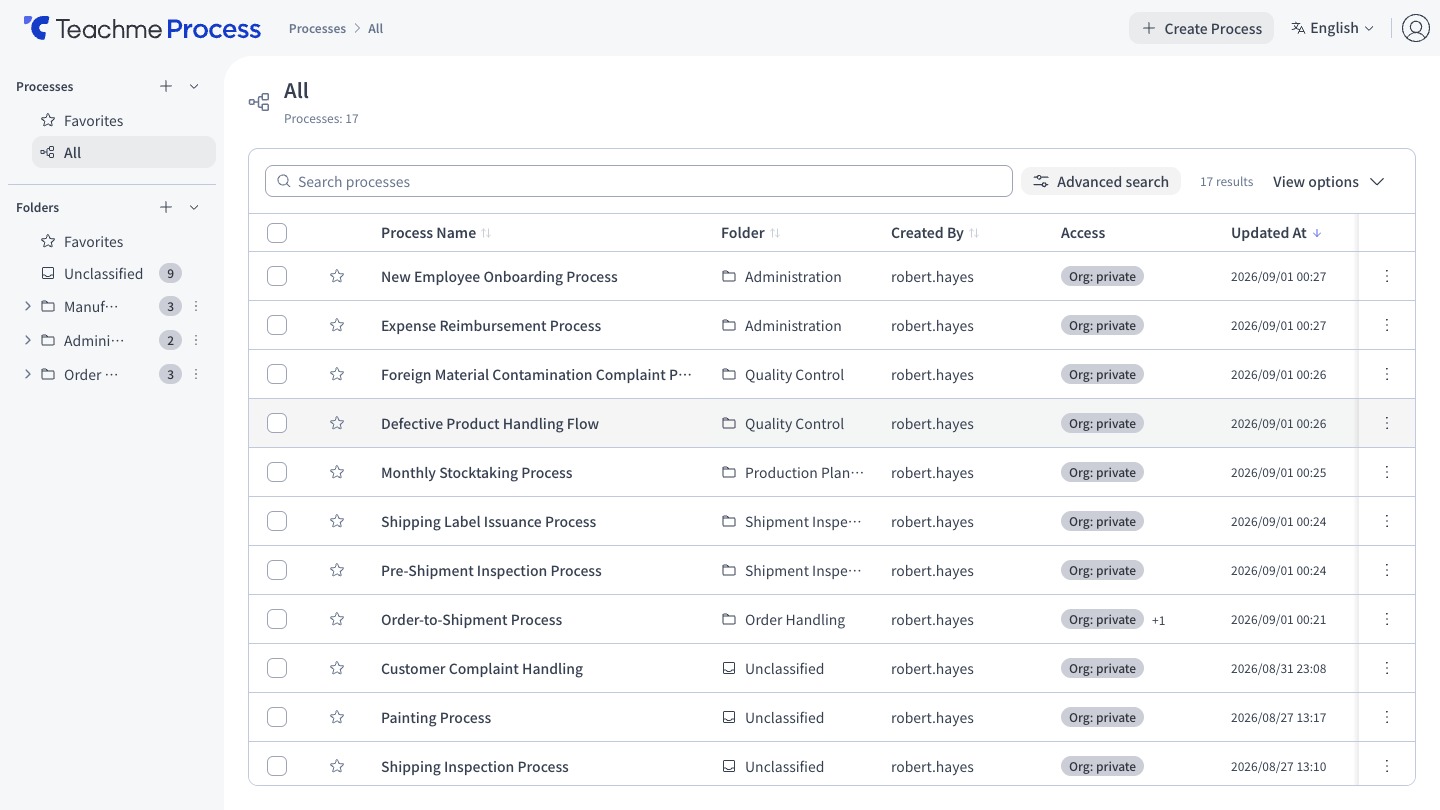Collapse the Folders section chevron

click(194, 207)
